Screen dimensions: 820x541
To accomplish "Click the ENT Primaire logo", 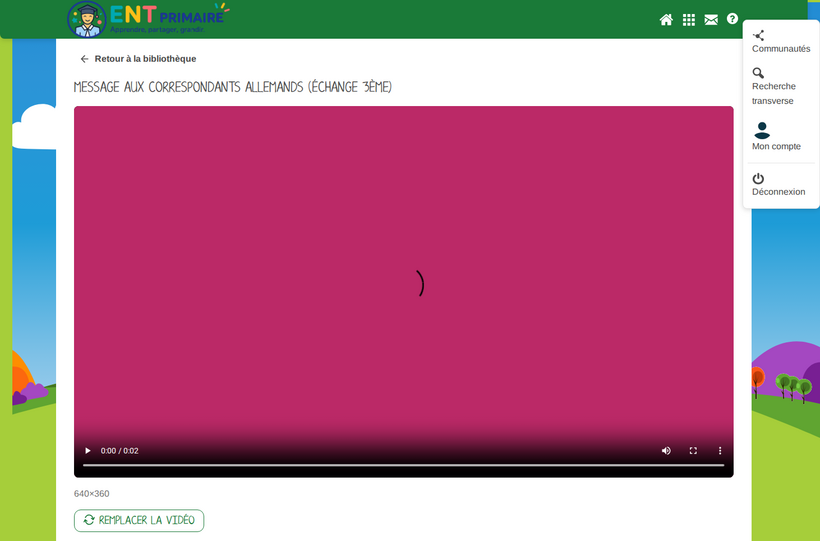I will tap(149, 19).
